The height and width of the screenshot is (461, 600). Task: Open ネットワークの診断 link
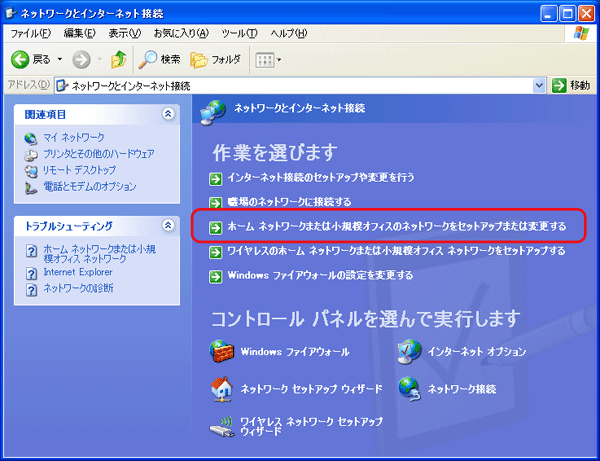point(78,288)
